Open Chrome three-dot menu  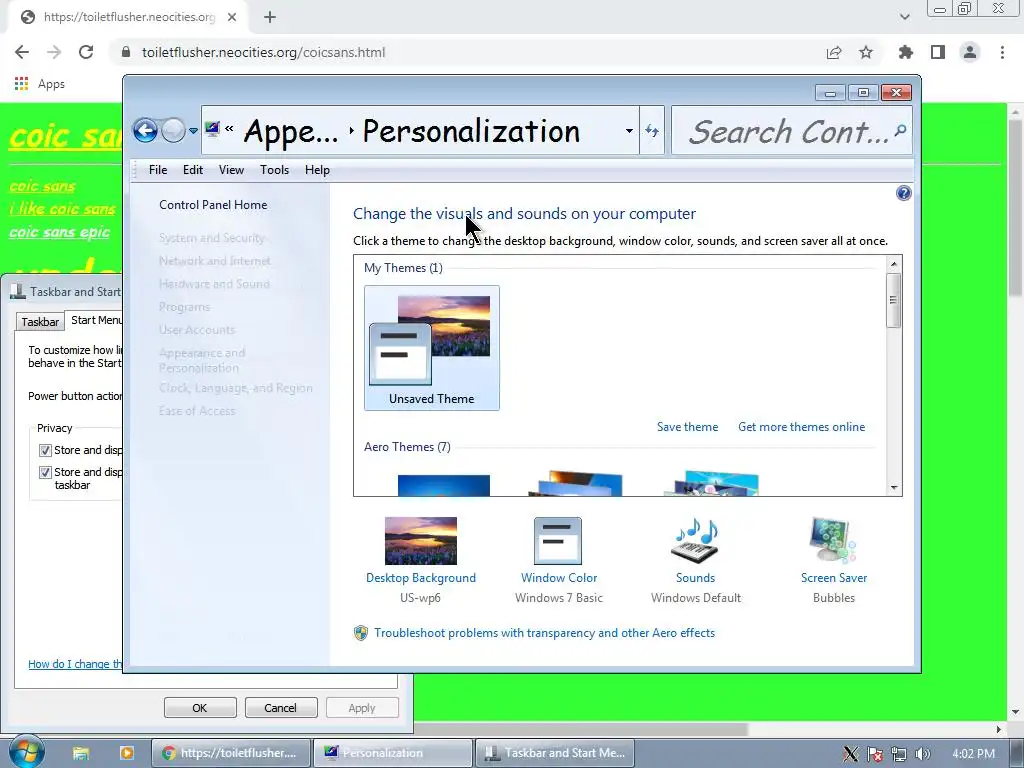tap(1002, 52)
